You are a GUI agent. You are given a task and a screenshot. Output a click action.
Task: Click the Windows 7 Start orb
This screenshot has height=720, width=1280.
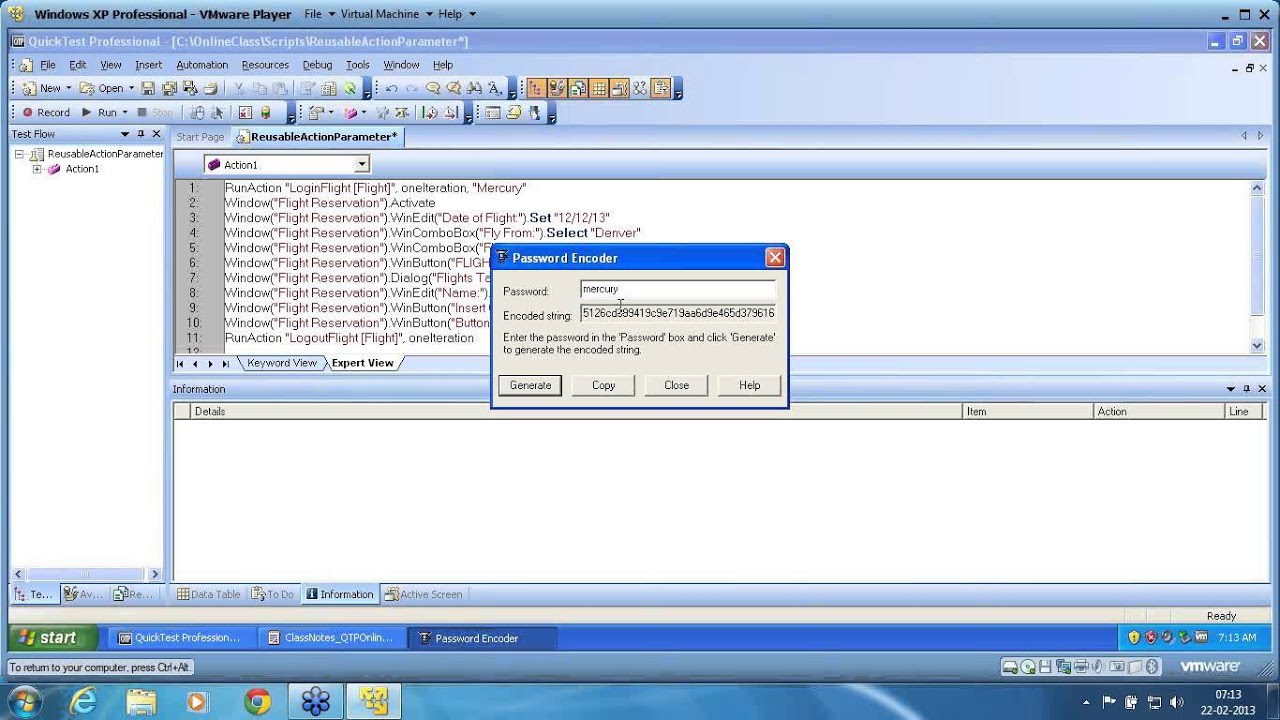[x=23, y=701]
